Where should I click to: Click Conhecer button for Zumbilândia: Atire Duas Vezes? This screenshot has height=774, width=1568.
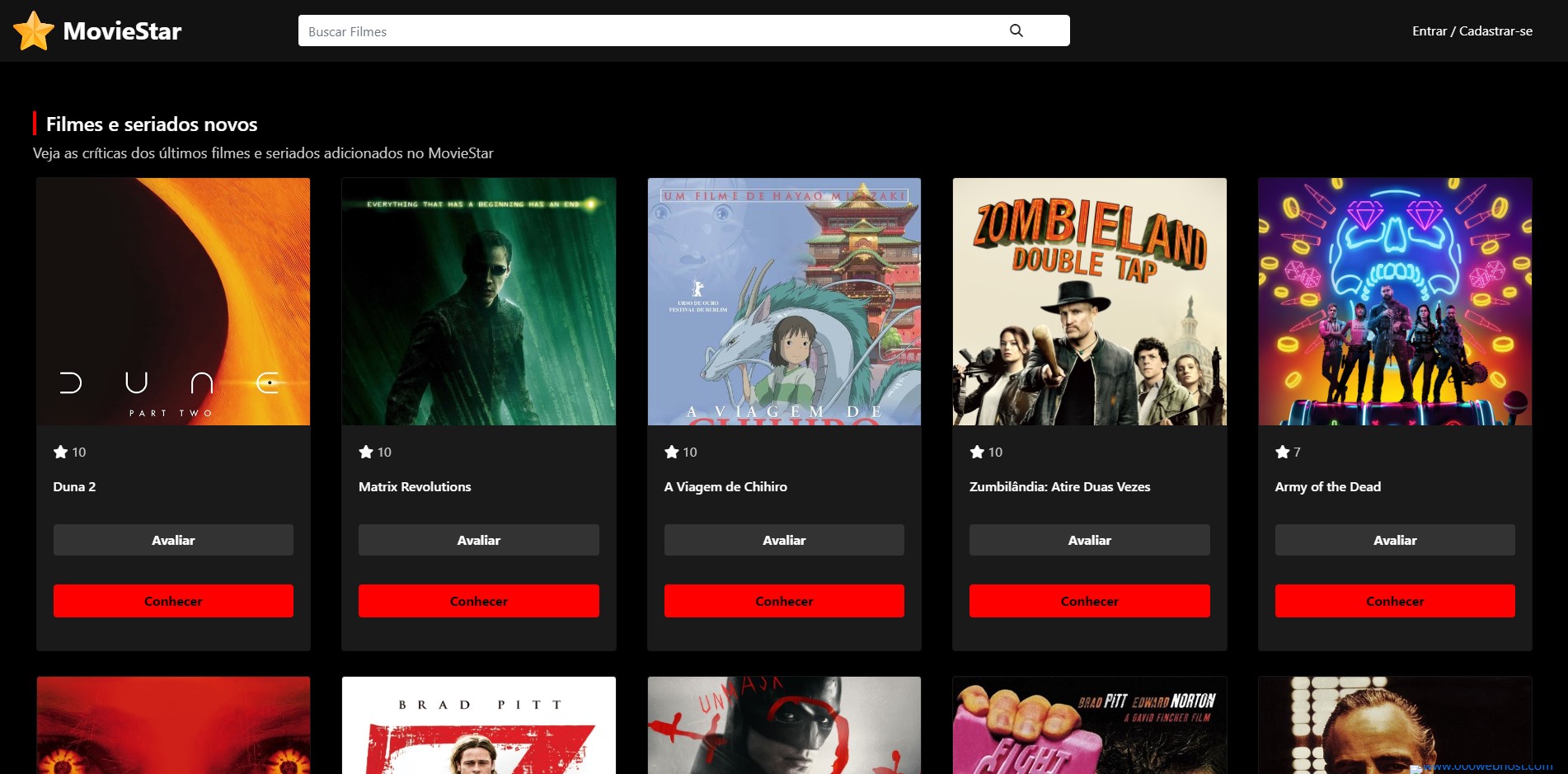coord(1090,601)
